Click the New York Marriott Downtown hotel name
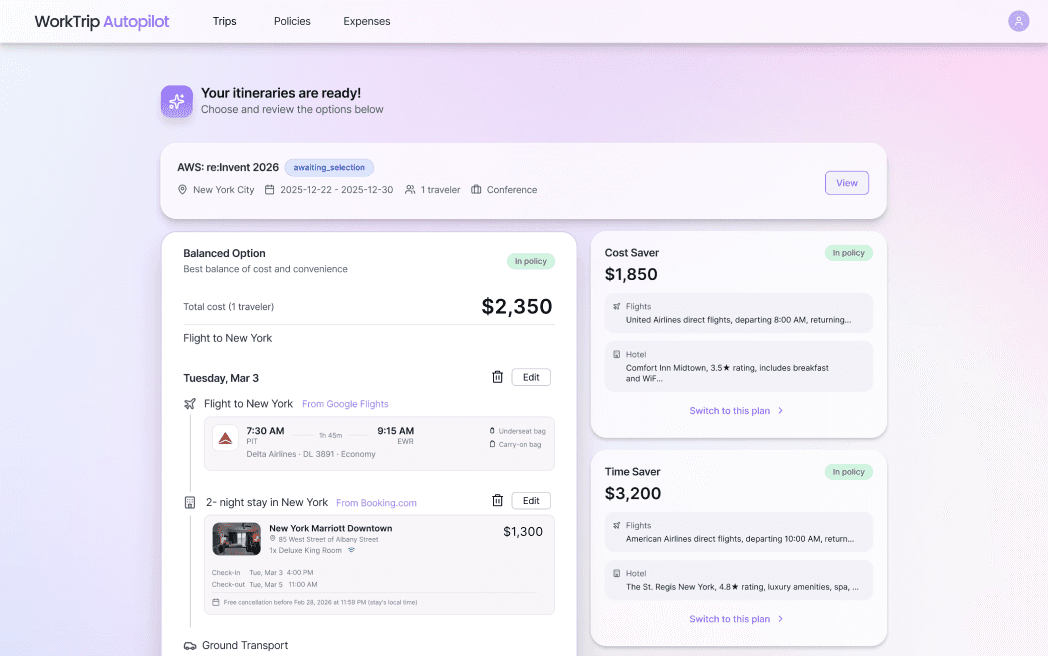Viewport: 1048px width, 656px height. click(x=331, y=528)
